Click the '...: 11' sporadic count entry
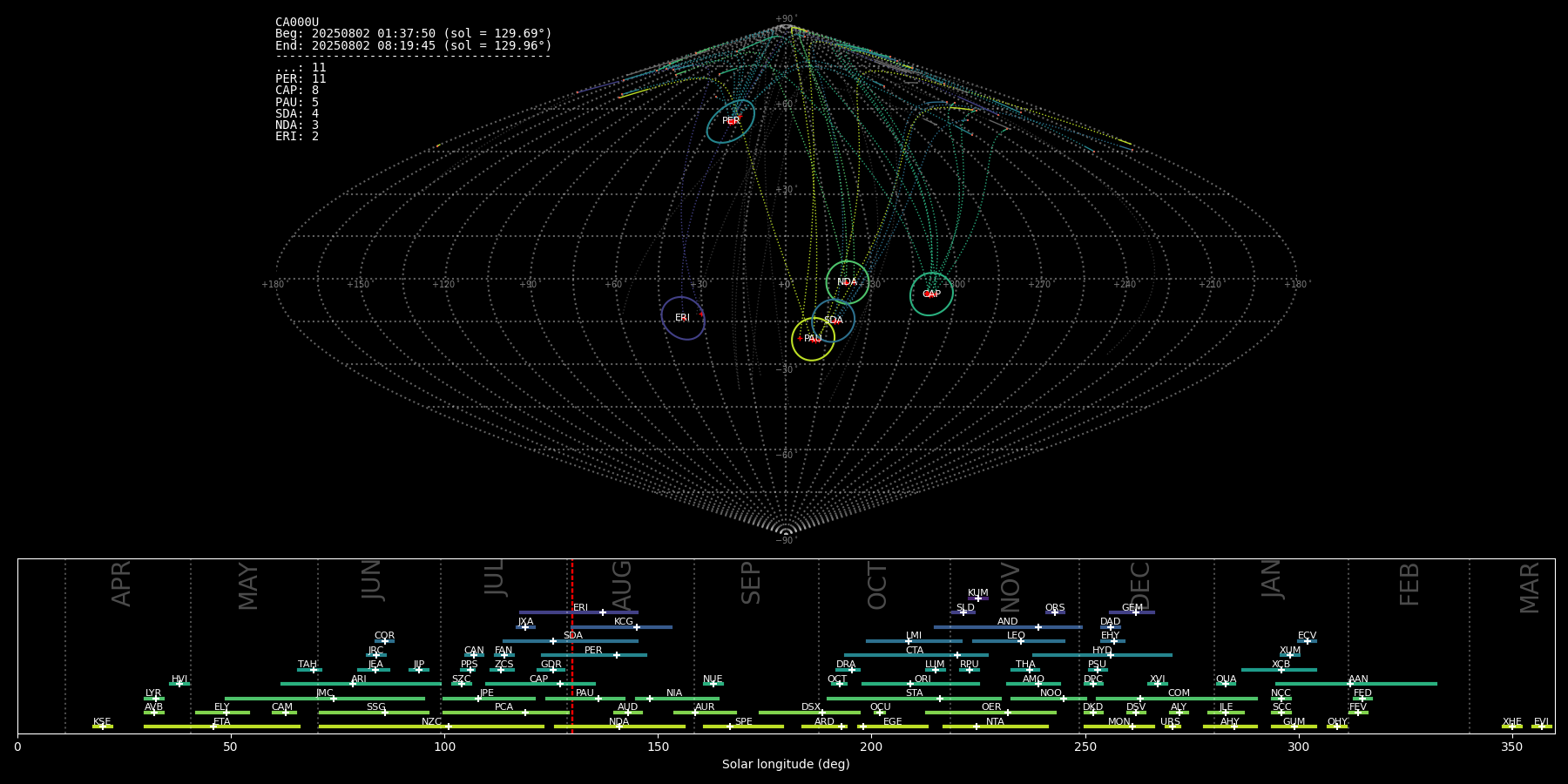This screenshot has height=784, width=1568. pos(301,68)
